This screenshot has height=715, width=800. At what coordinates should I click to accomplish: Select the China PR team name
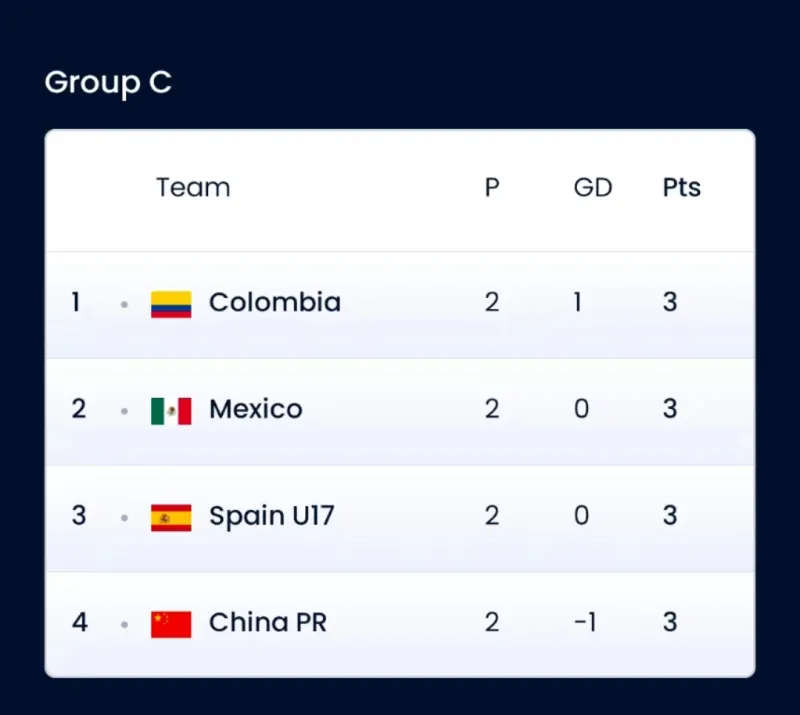pos(267,623)
